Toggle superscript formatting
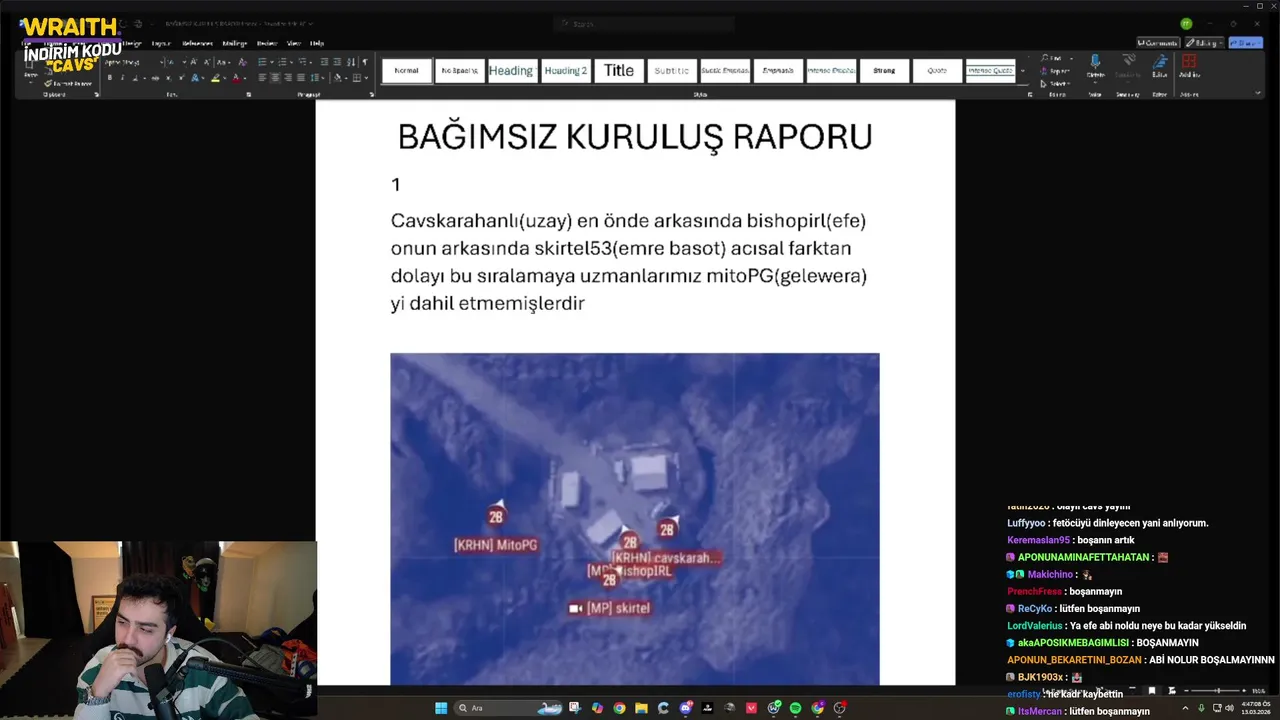The image size is (1280, 720). 181,77
